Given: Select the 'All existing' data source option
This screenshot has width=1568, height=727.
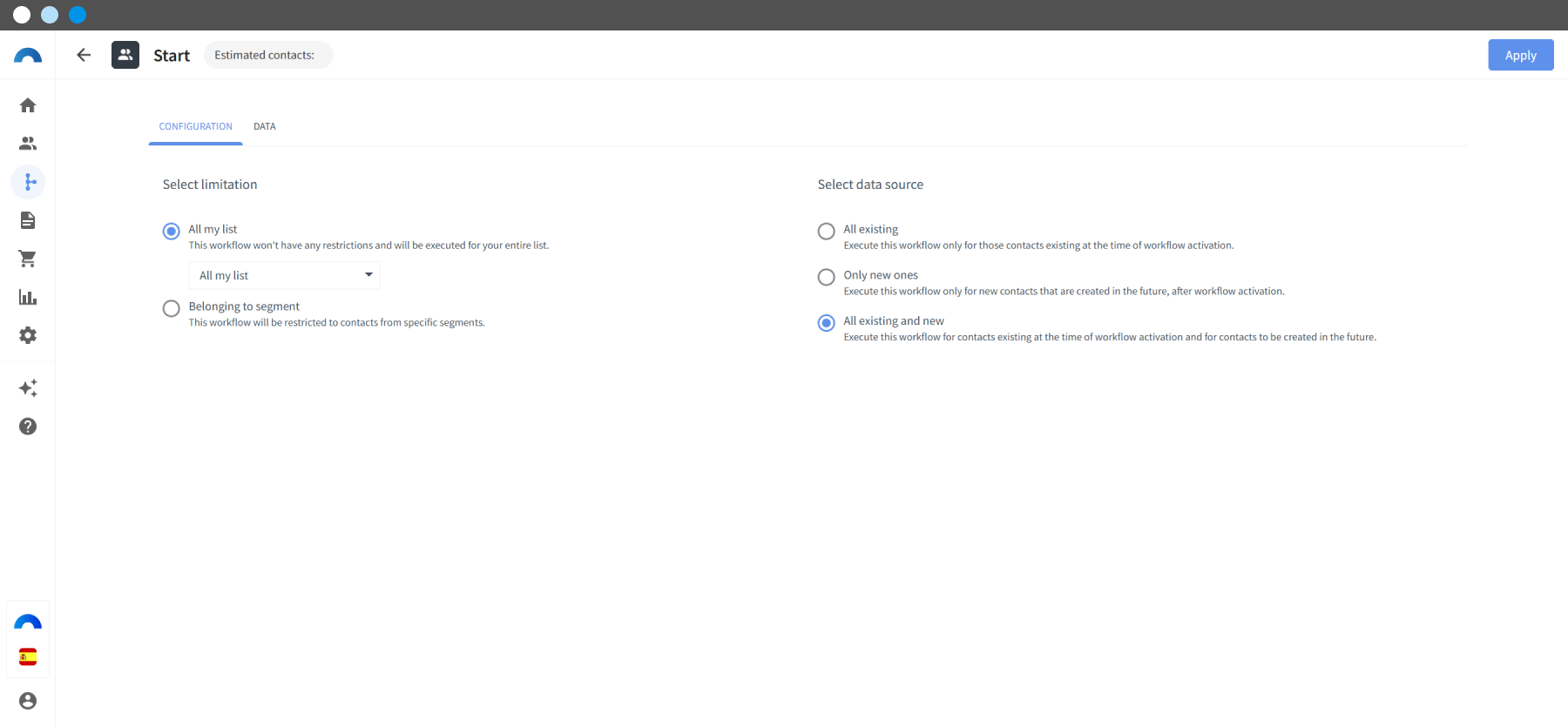Looking at the screenshot, I should pyautogui.click(x=827, y=231).
